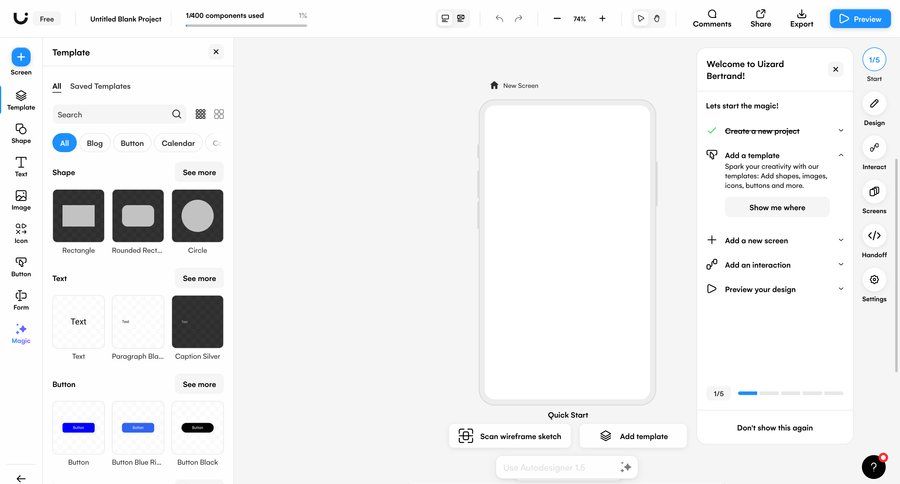The width and height of the screenshot is (900, 484).
Task: Toggle first layout view button in toolbar
Action: (x=445, y=18)
